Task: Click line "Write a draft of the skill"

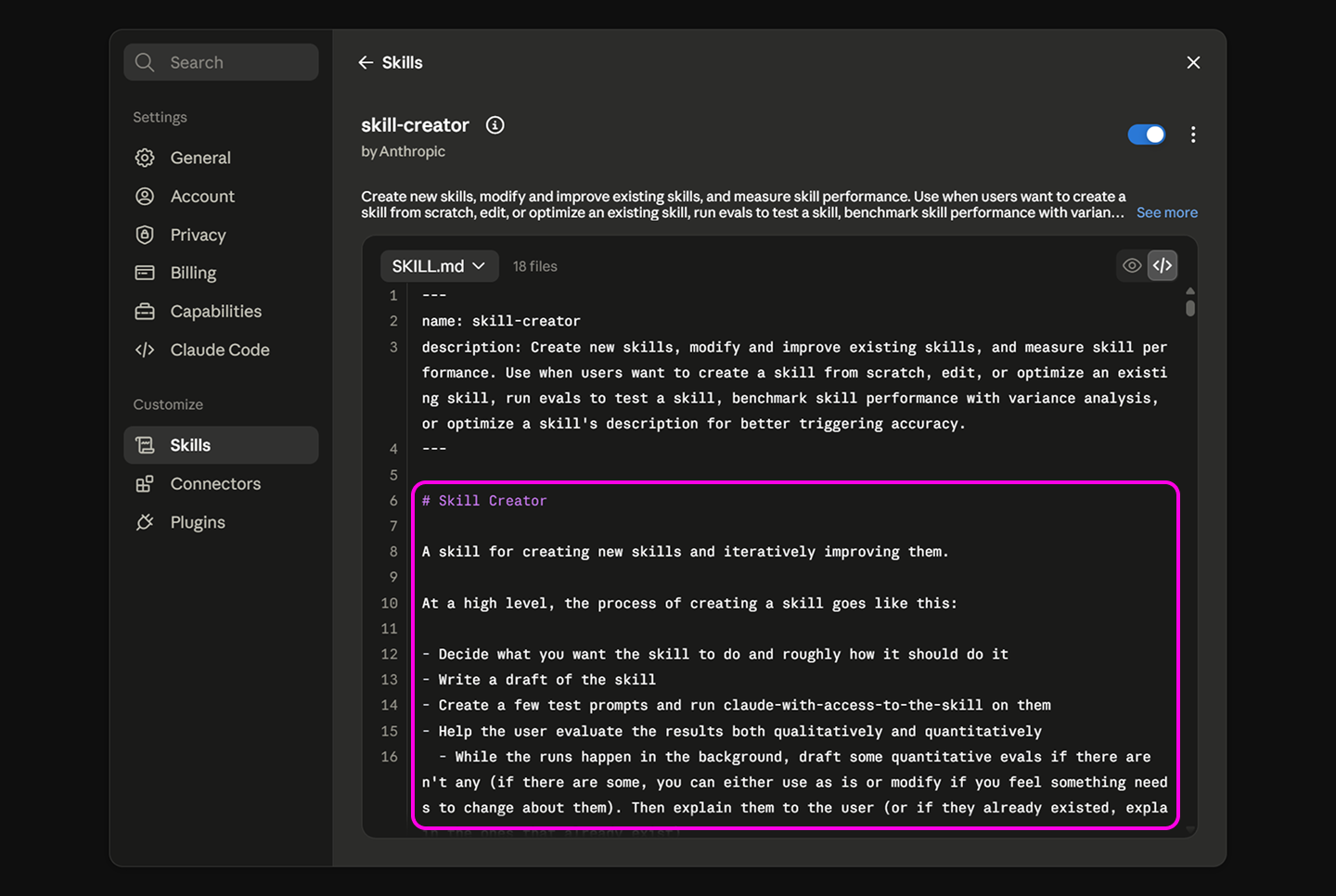Action: tap(539, 680)
